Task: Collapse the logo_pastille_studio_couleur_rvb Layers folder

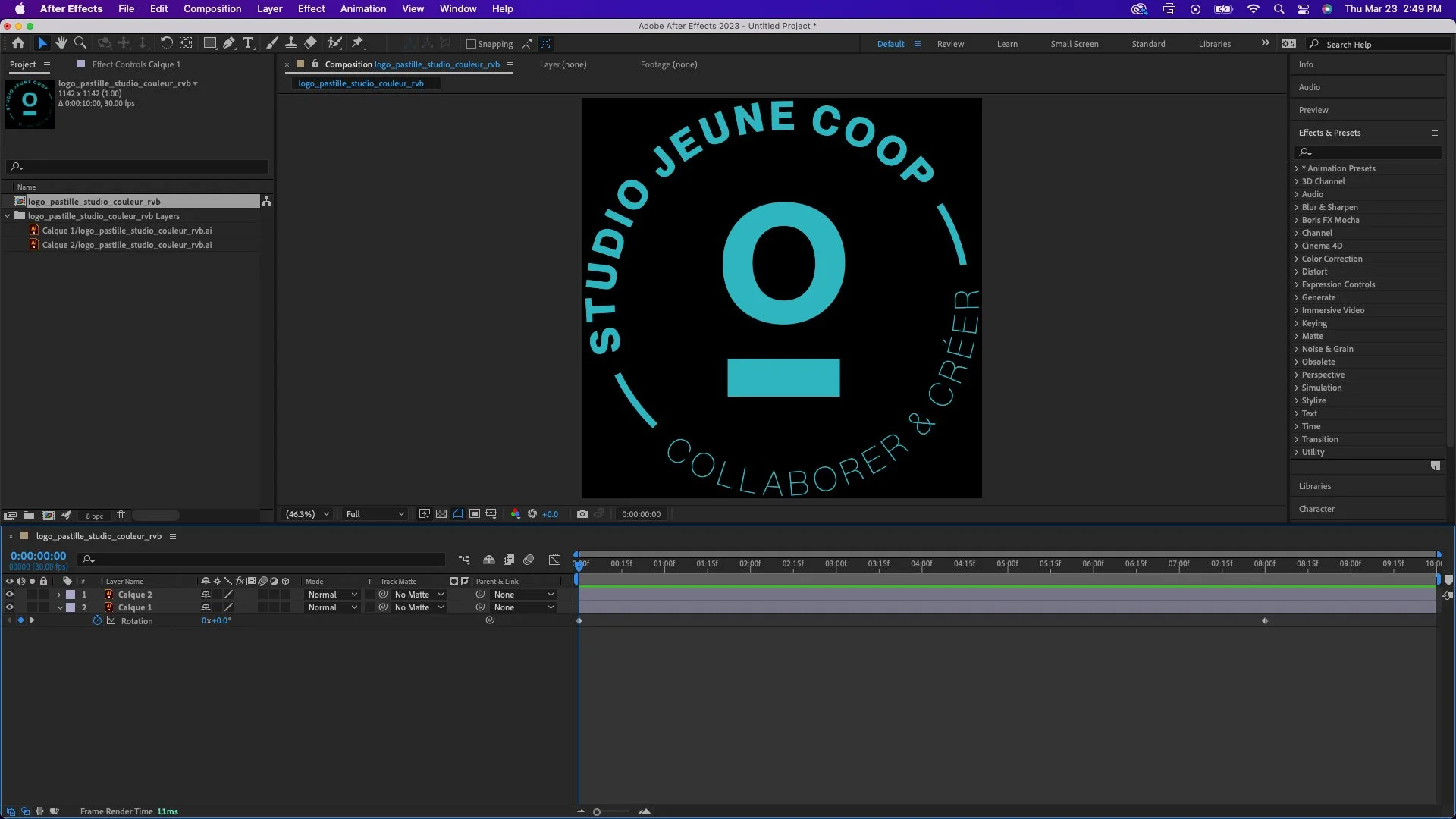Action: (x=8, y=216)
